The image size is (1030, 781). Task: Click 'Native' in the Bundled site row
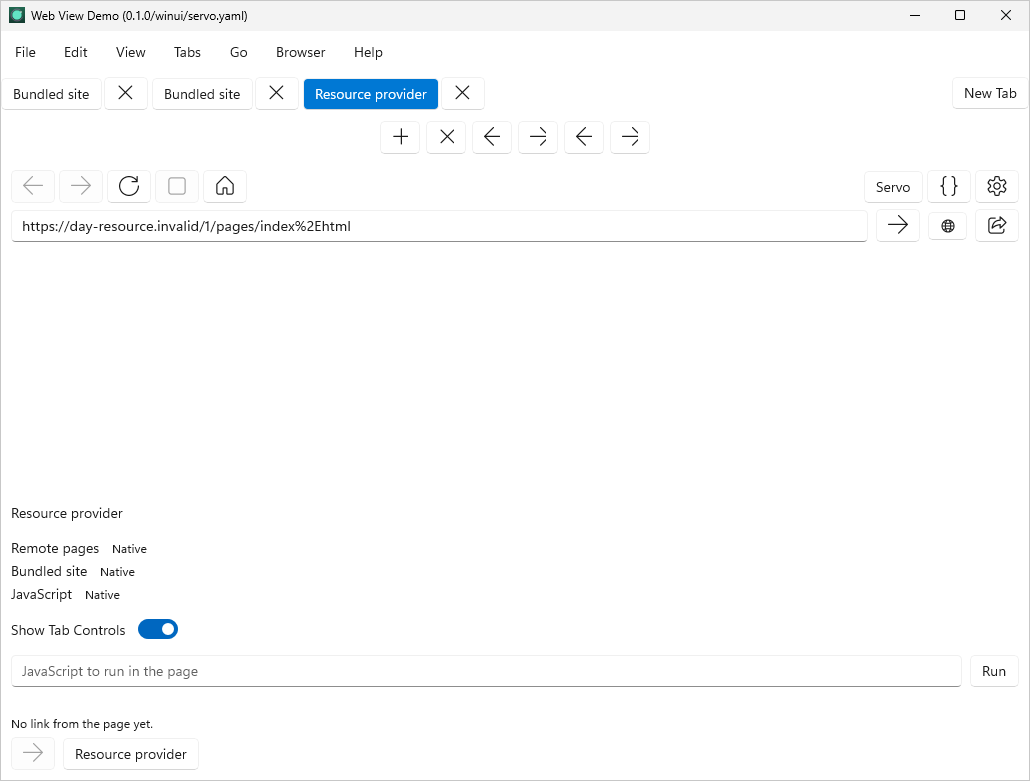(x=118, y=572)
